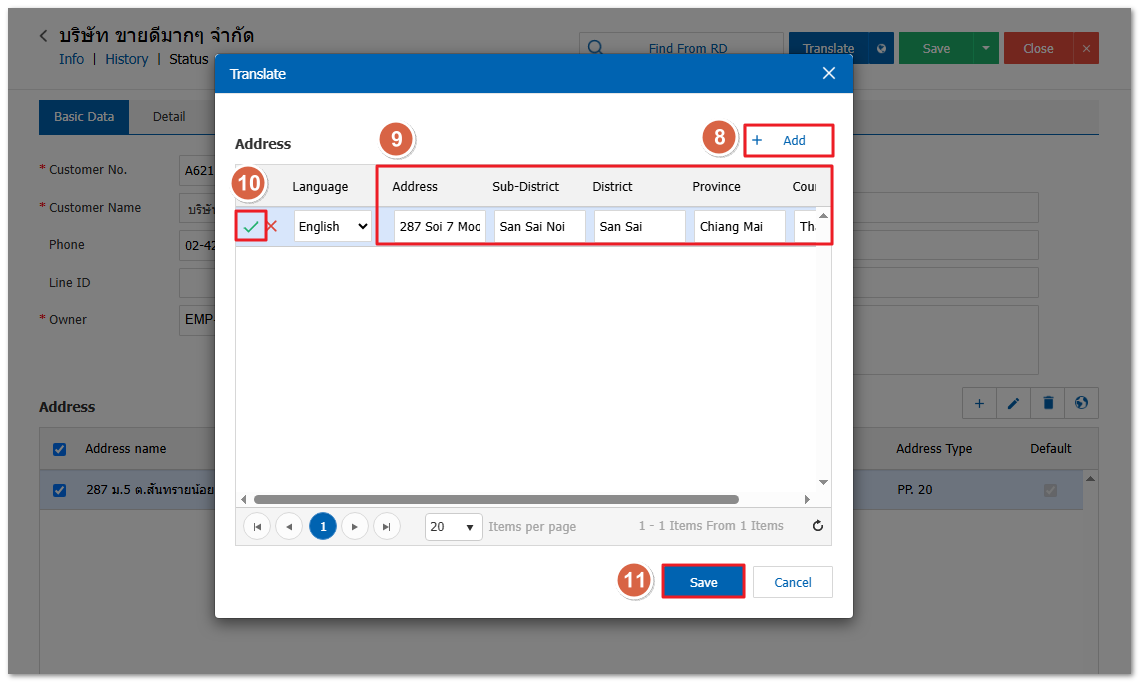Screen dimensions: 1139x682
Task: Confirm row with green checkmark icon
Action: pos(251,227)
